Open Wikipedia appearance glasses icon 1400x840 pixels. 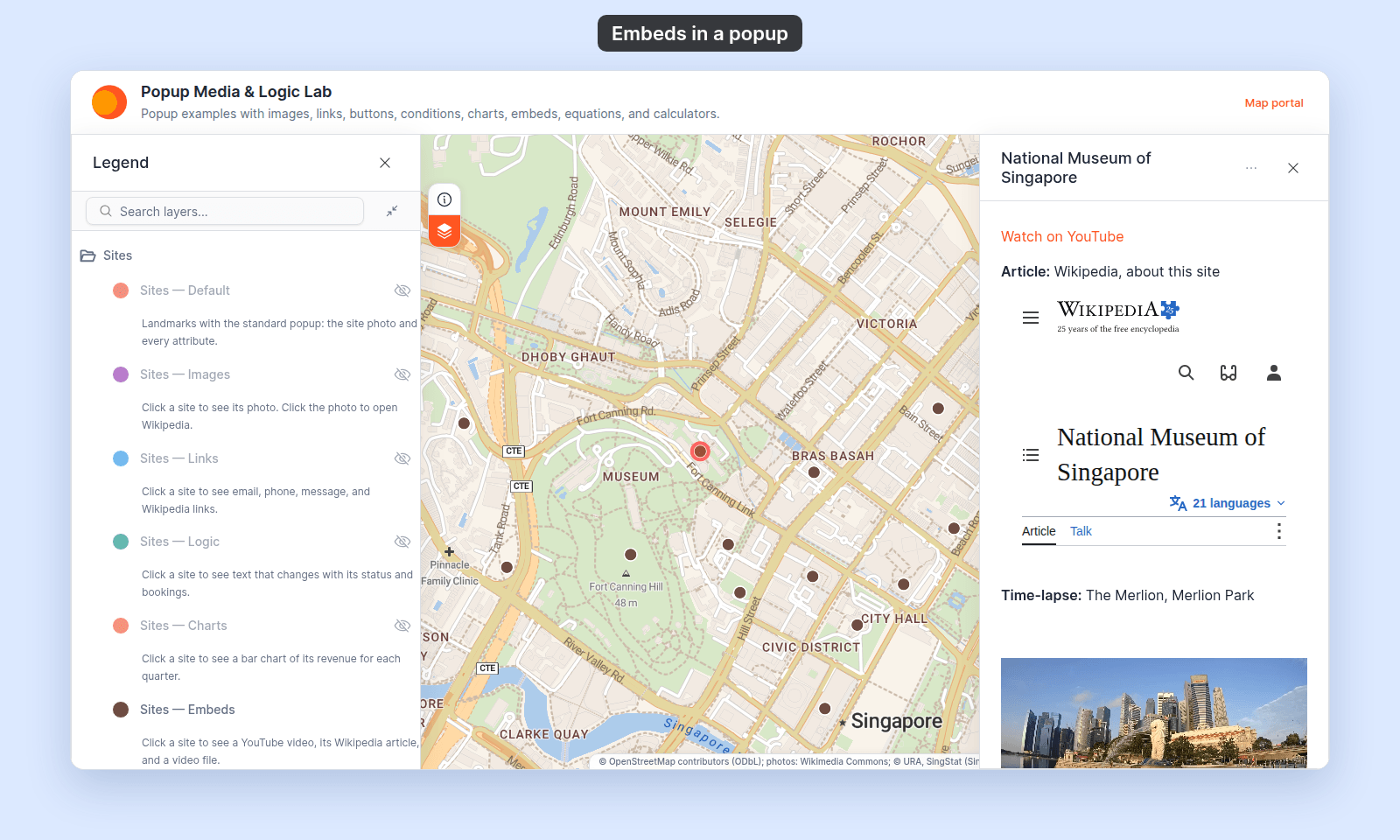pyautogui.click(x=1228, y=373)
